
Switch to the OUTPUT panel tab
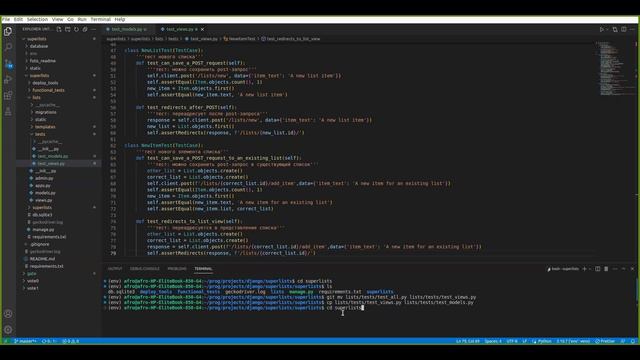(115, 269)
